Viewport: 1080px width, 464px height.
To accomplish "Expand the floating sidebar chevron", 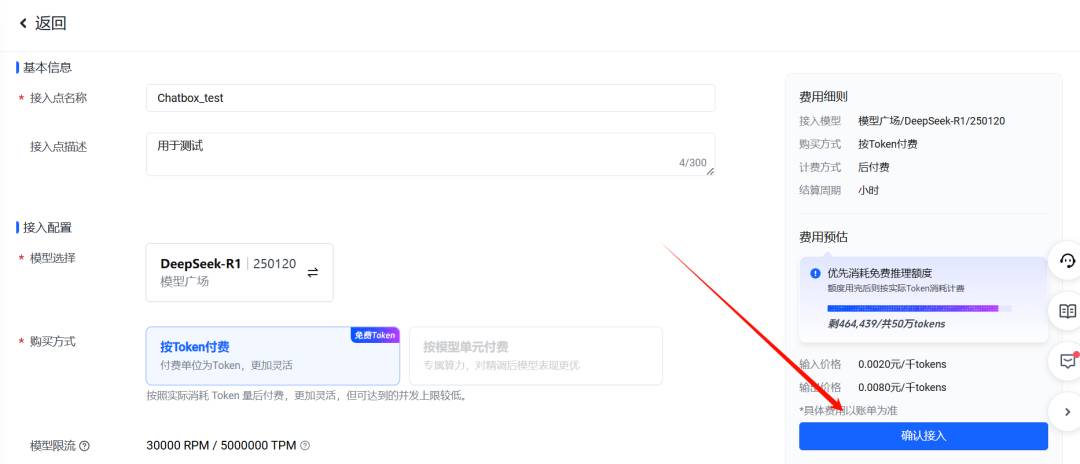I will (1068, 412).
